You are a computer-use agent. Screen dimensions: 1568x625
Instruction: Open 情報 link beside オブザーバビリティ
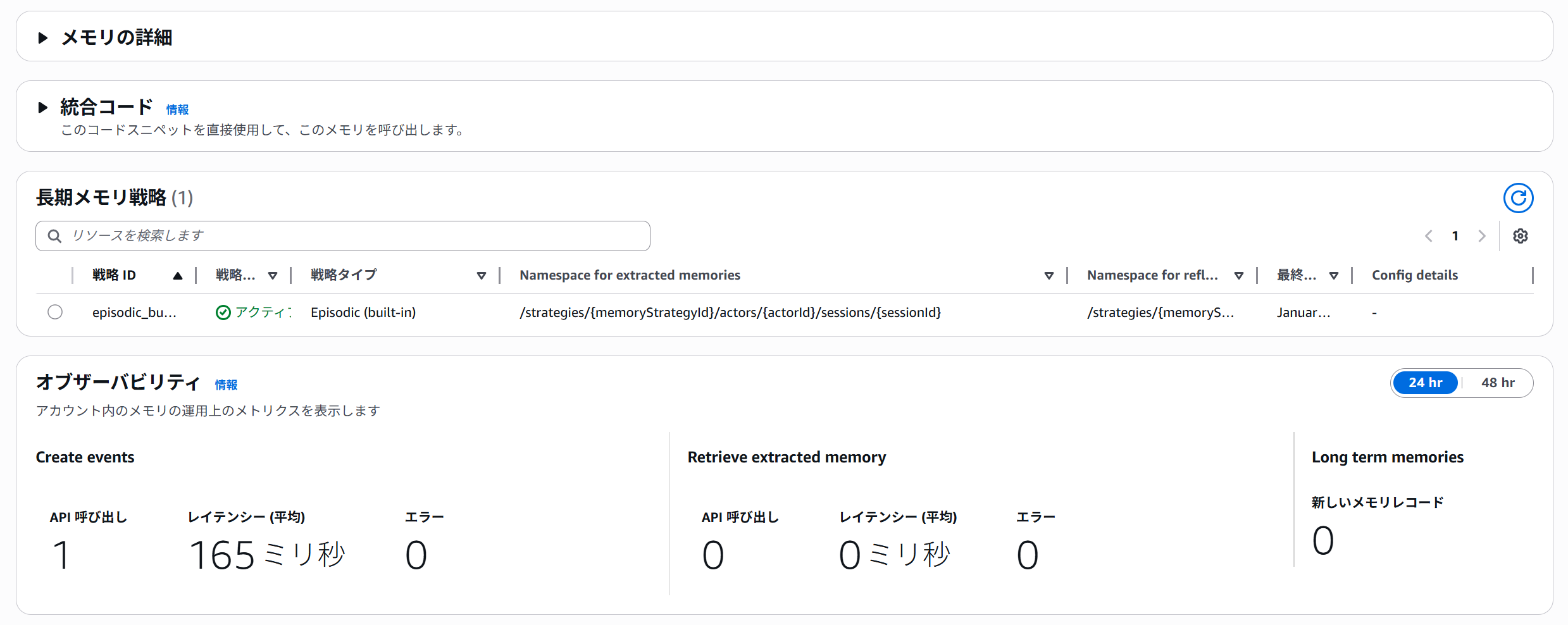coord(226,385)
